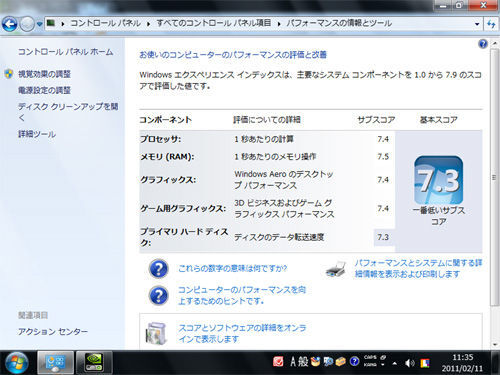Click the Back navigation arrow button
This screenshot has height=375, width=500.
coord(9,24)
